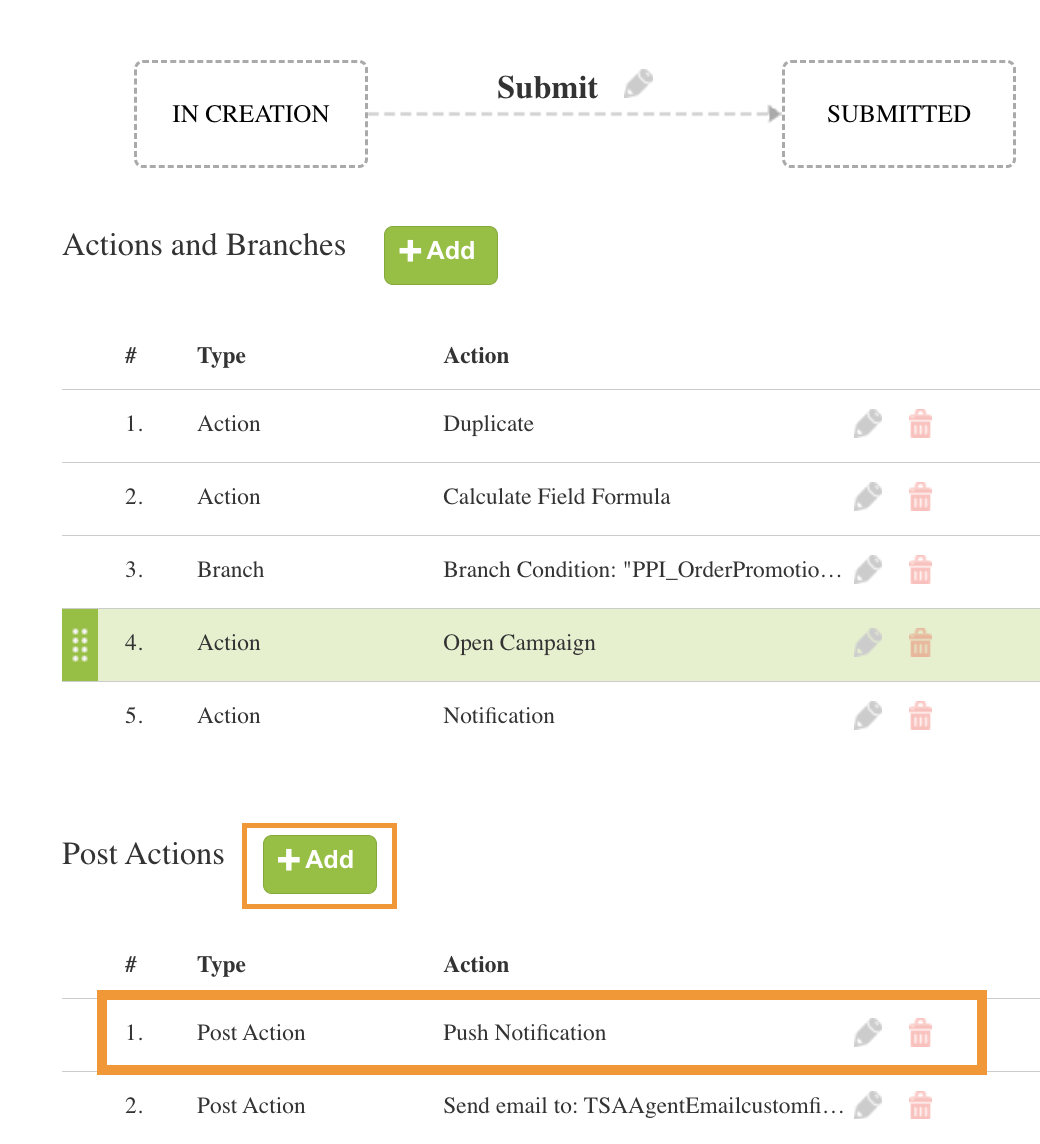Image resolution: width=1040 pixels, height=1144 pixels.
Task: Edit the Notification action row
Action: tap(868, 716)
